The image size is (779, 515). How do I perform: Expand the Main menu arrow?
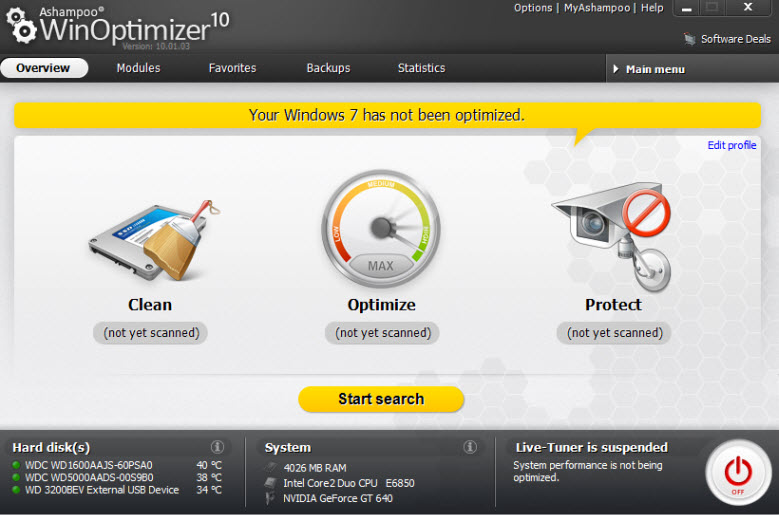click(x=616, y=69)
